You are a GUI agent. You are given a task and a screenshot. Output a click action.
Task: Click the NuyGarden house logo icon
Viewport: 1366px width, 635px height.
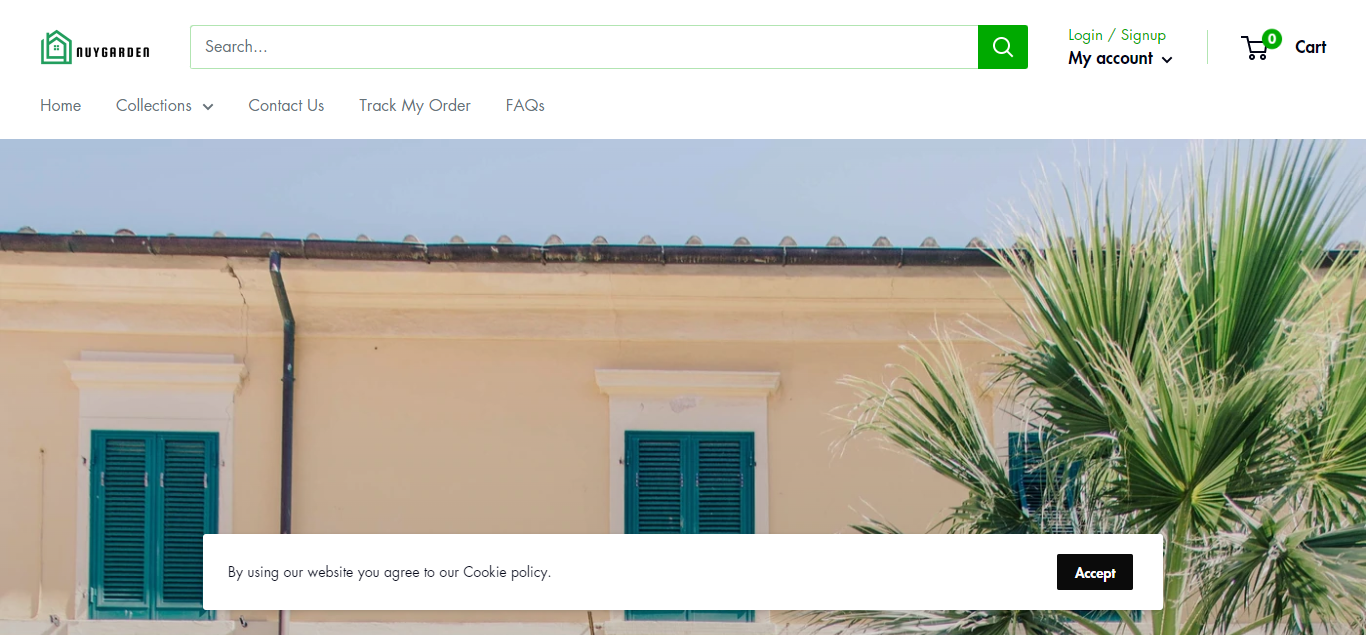tap(57, 47)
